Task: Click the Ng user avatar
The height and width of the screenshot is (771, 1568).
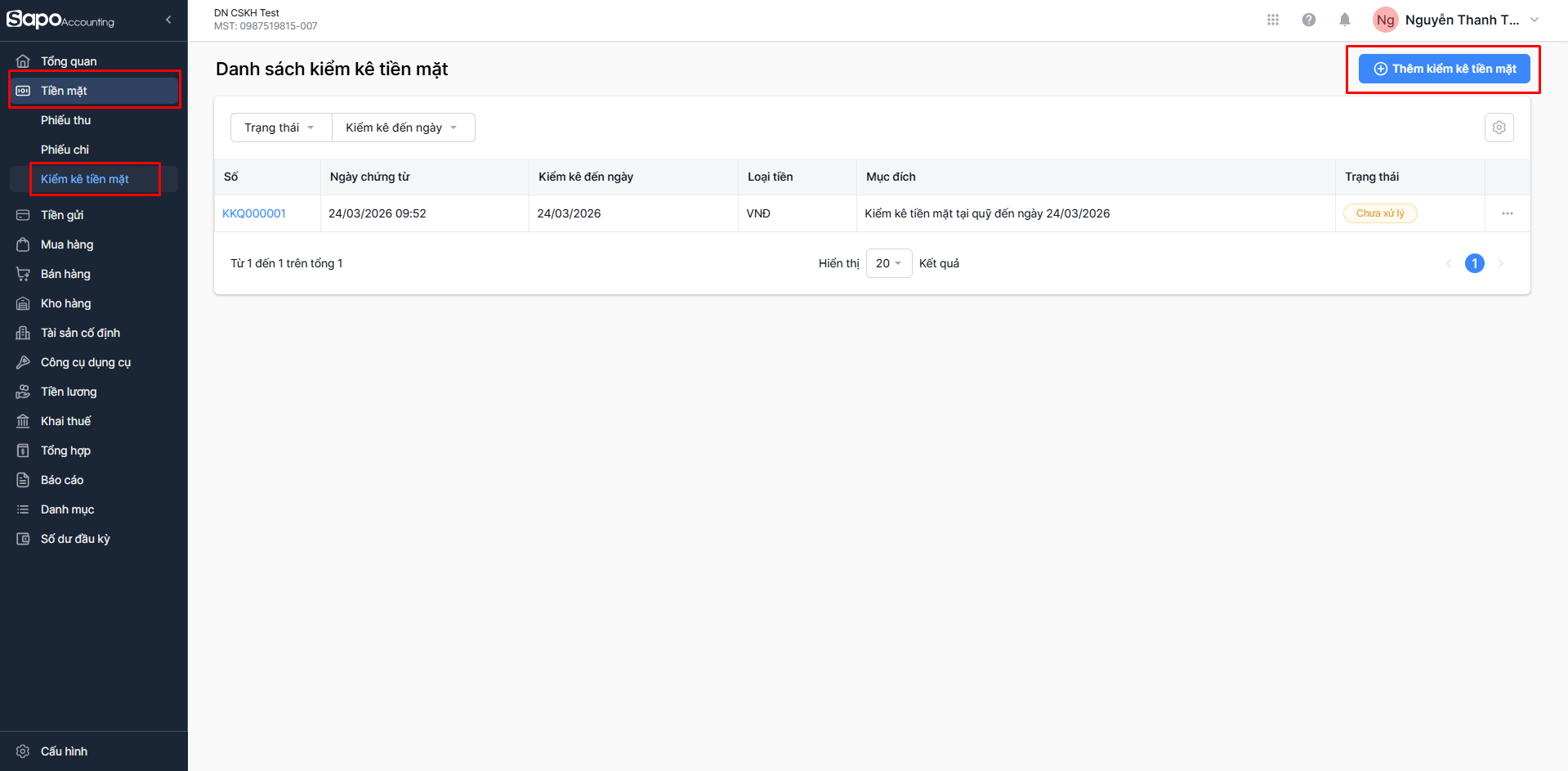Action: coord(1385,20)
